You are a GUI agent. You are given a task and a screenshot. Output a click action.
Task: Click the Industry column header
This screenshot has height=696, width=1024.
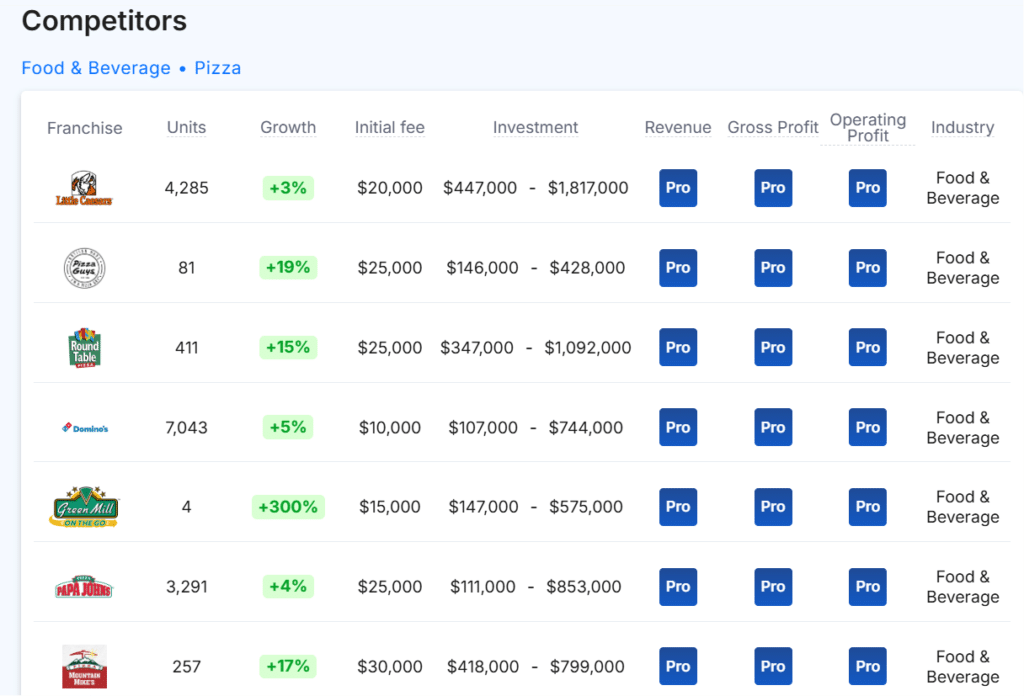pyautogui.click(x=963, y=127)
